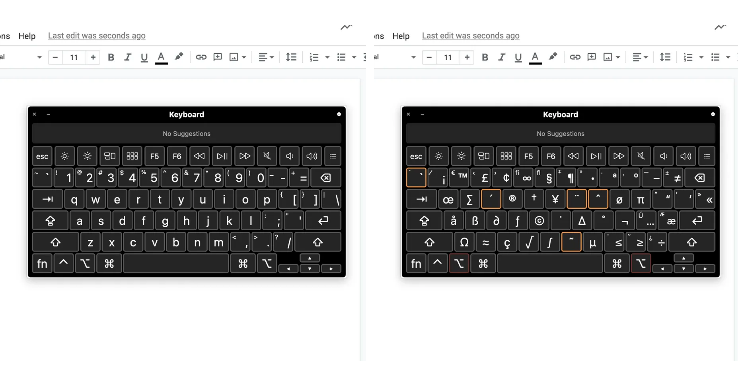Image resolution: width=738 pixels, height=370 pixels.
Task: Click the dagger † symbol key
Action: tap(534, 199)
